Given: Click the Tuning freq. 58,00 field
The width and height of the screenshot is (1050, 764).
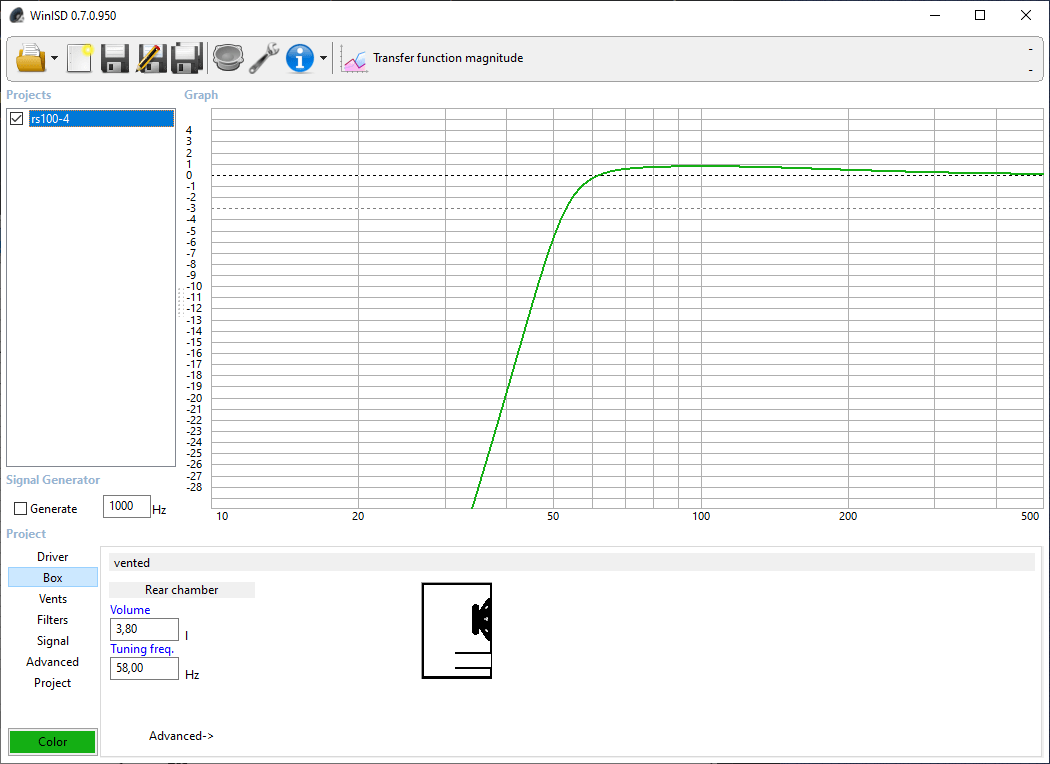Looking at the screenshot, I should click(x=144, y=668).
